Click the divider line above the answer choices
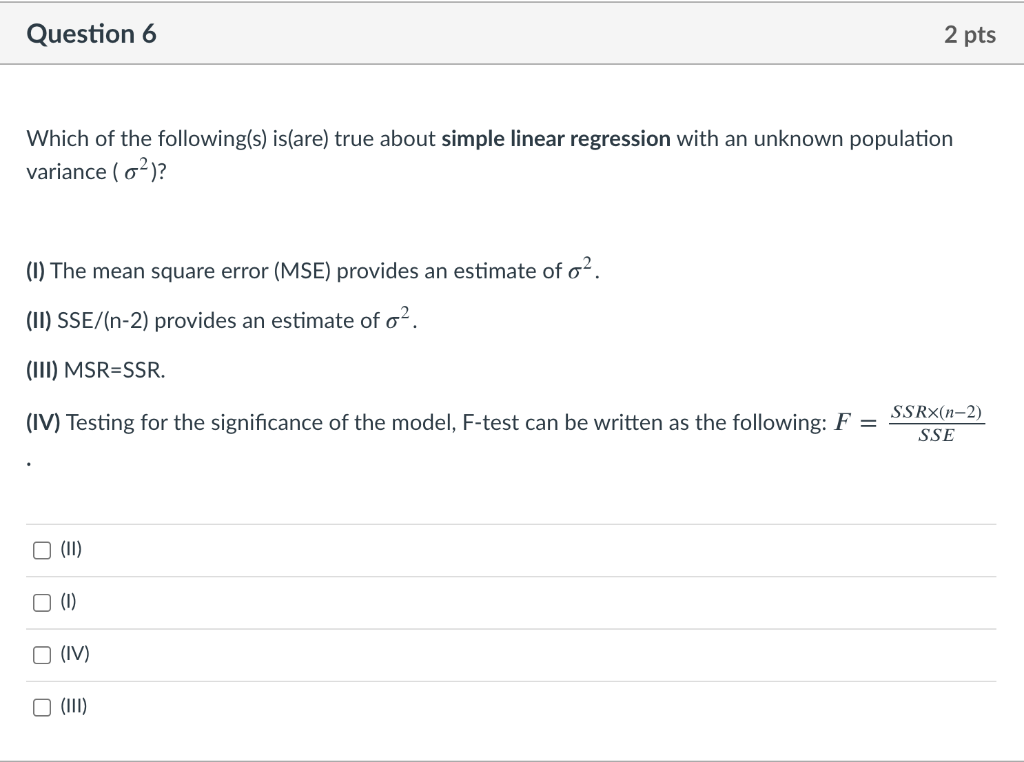The image size is (1024, 762). click(510, 523)
